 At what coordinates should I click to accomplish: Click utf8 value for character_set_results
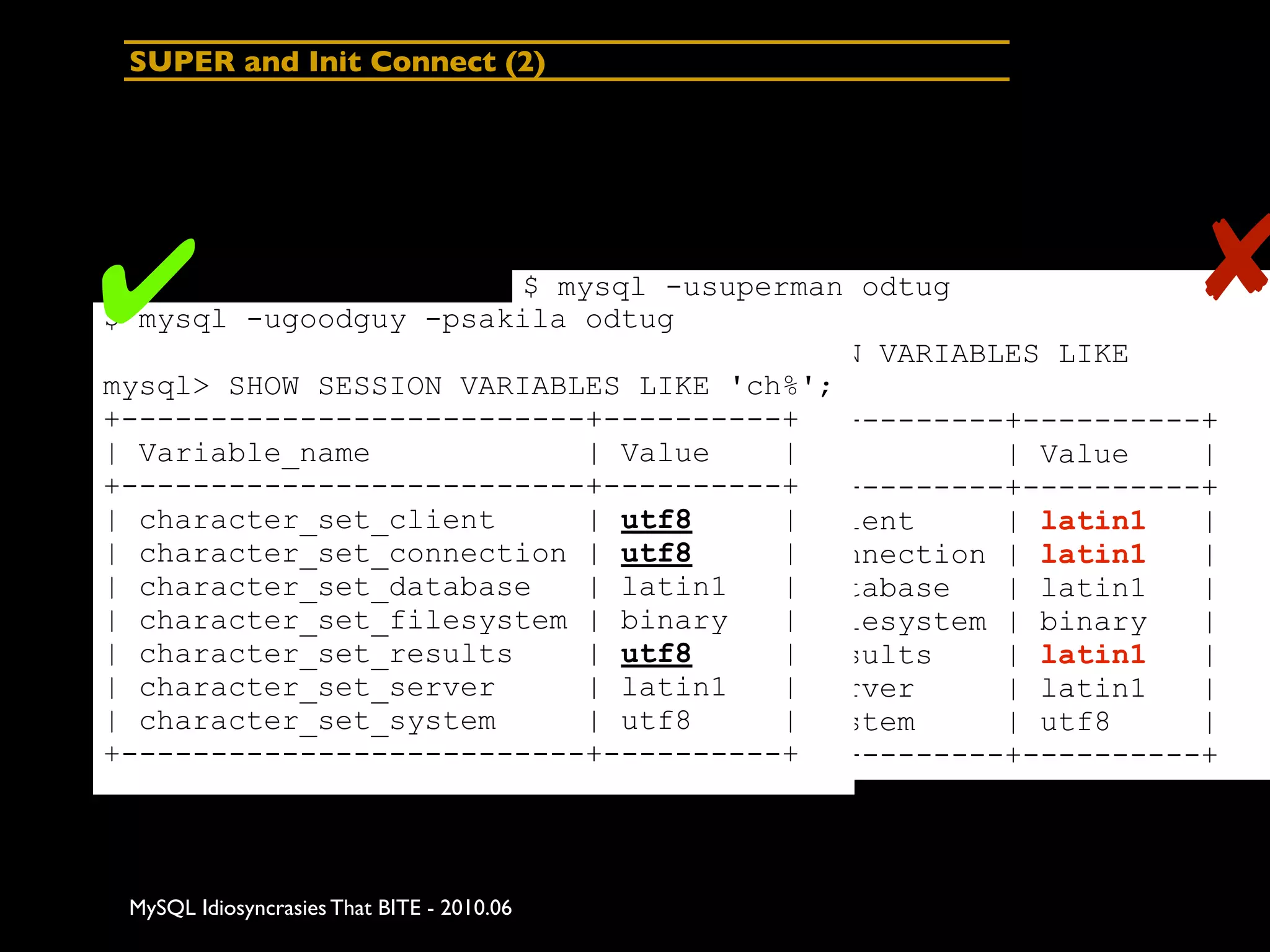click(x=656, y=654)
